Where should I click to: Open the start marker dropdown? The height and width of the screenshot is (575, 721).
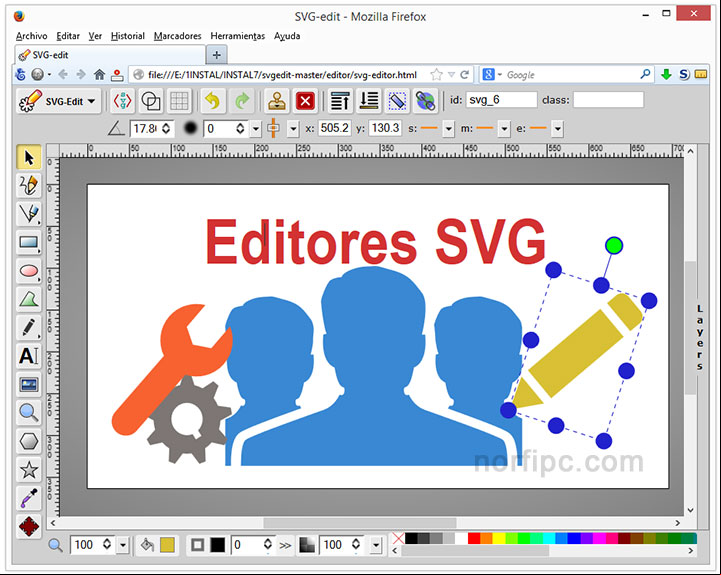tap(448, 129)
